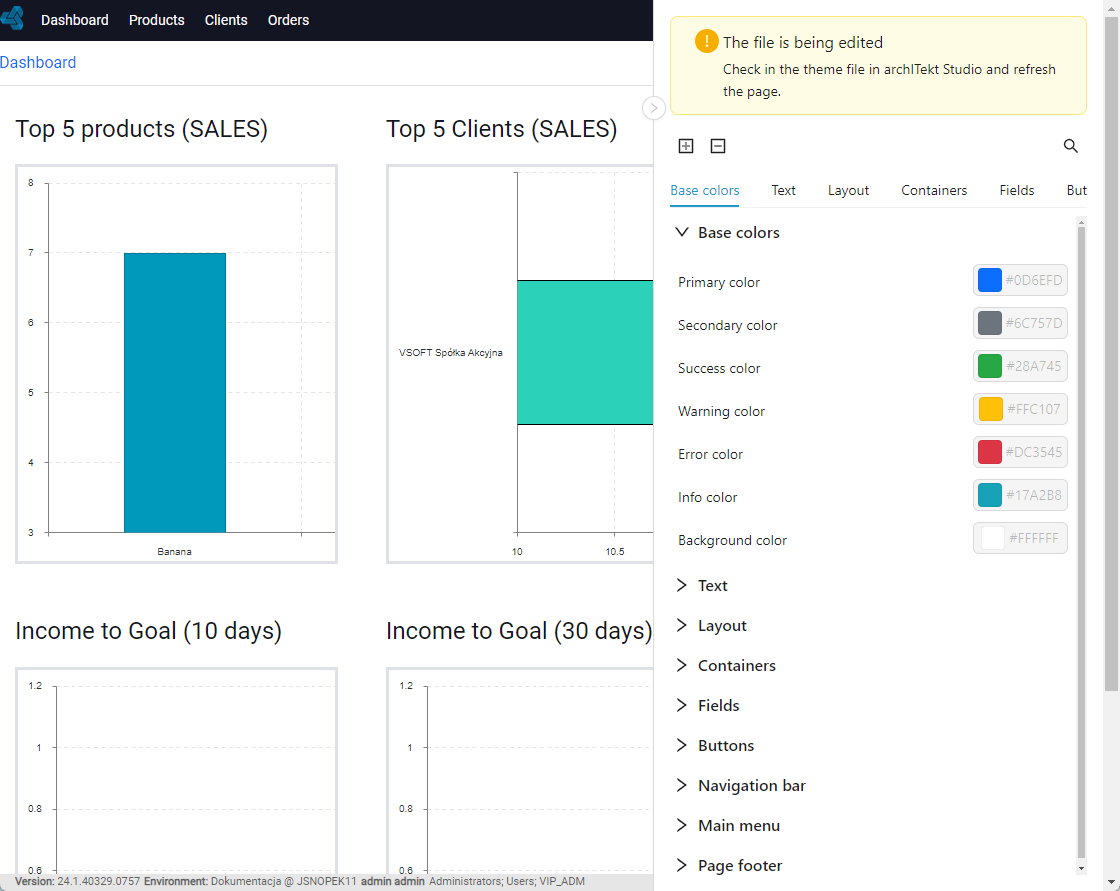Pick the Info color swatch
Viewport: 1120px width, 891px height.
(989, 494)
